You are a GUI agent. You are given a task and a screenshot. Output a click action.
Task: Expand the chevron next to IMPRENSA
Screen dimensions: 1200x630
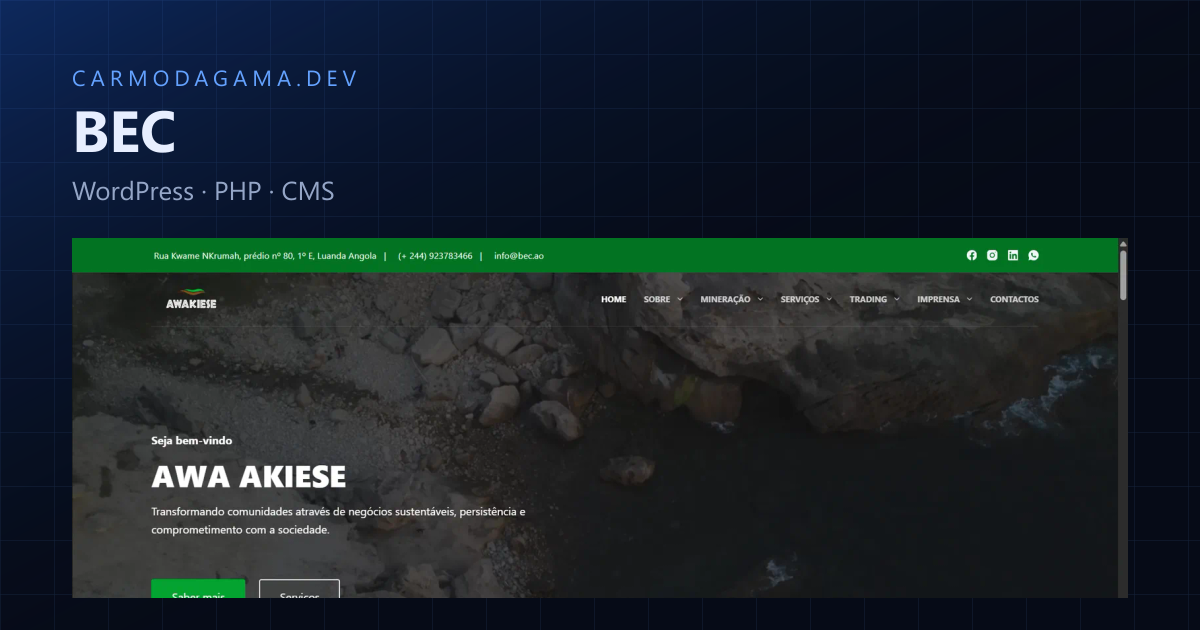(x=969, y=299)
